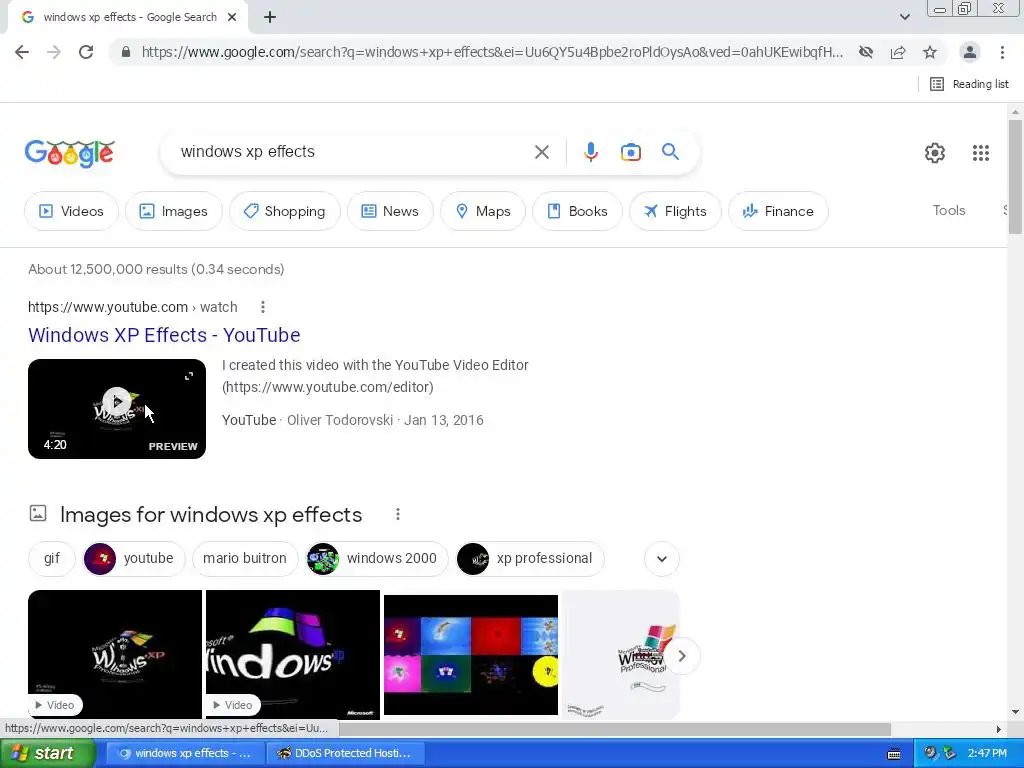Filter images by the xp professional chip
This screenshot has width=1024, height=768.
(x=530, y=558)
